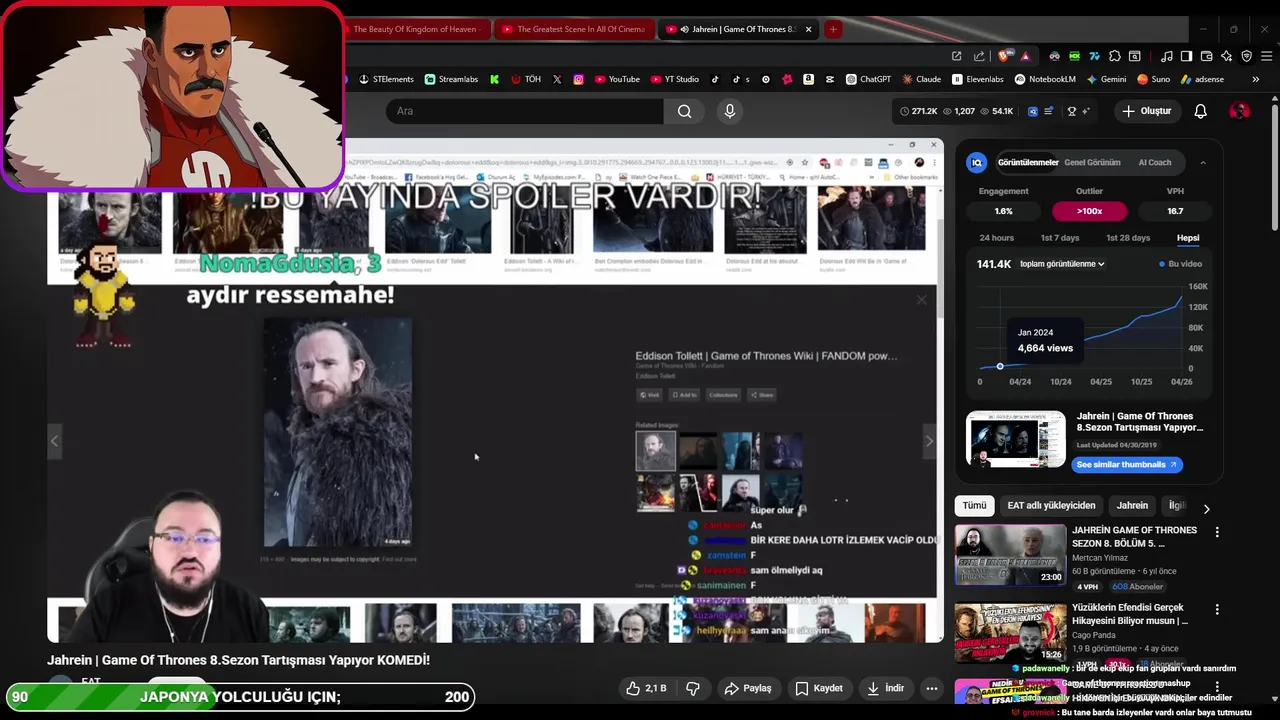Open the Instagram bookmark icon
The width and height of the screenshot is (1280, 720).
pyautogui.click(x=579, y=79)
